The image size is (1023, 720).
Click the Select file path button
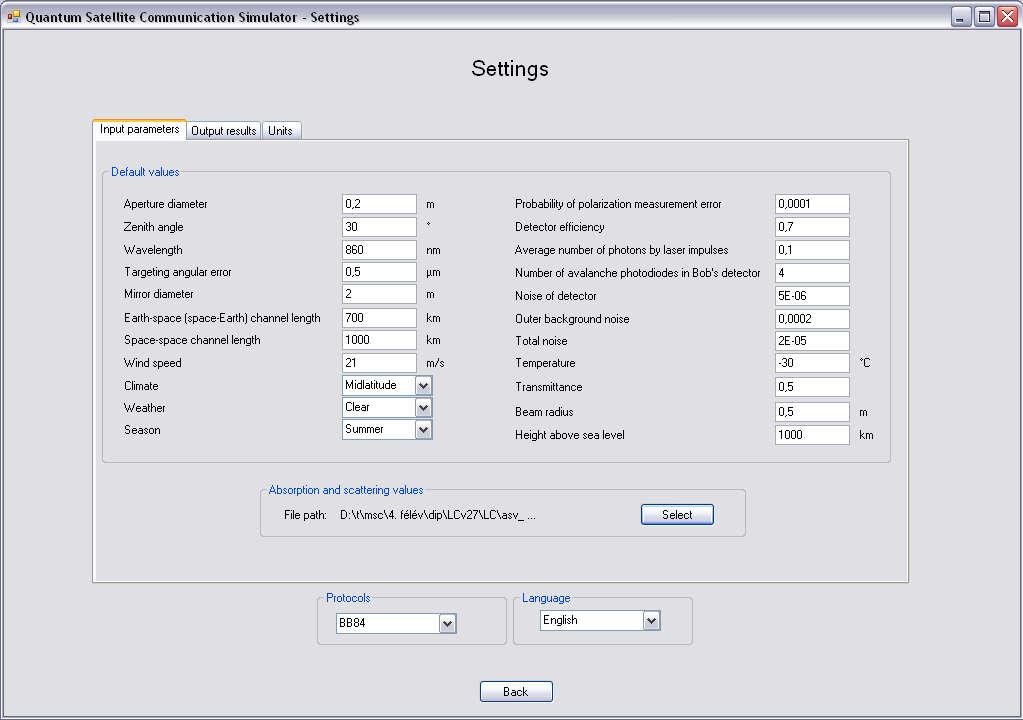click(x=677, y=515)
